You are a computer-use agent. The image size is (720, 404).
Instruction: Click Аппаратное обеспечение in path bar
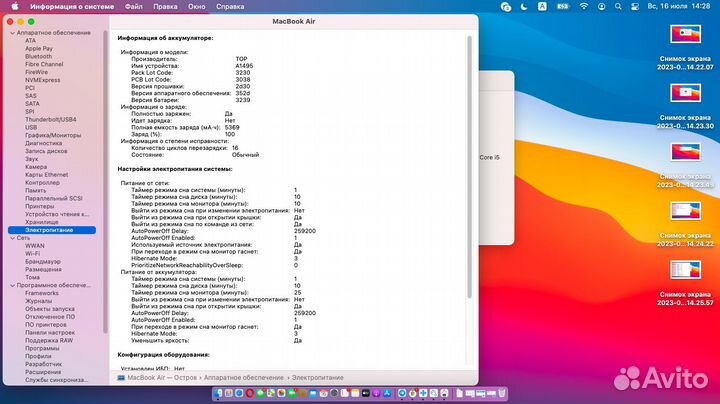[243, 378]
